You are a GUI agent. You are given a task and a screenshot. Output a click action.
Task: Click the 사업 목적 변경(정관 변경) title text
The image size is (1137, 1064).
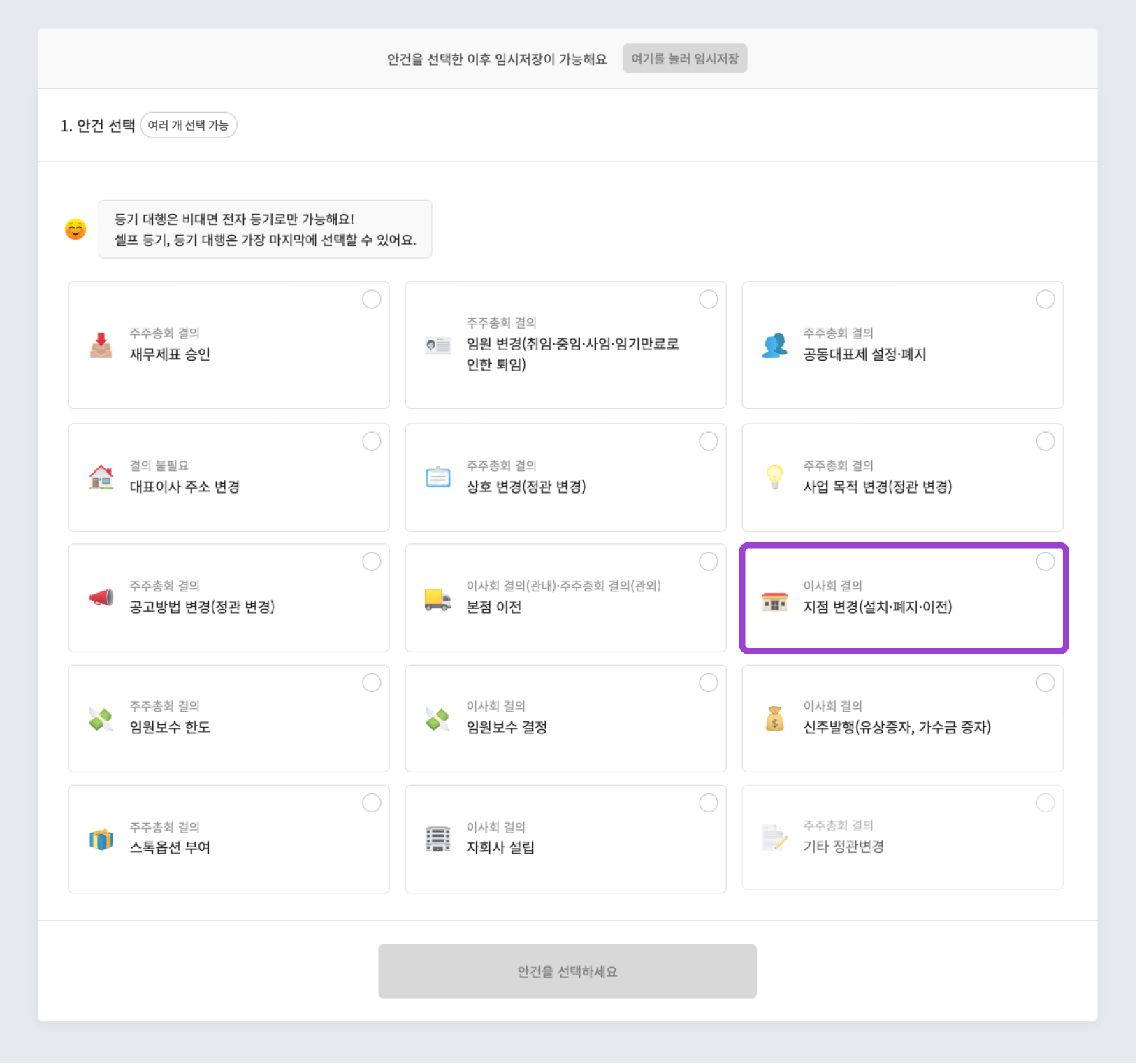point(878,487)
